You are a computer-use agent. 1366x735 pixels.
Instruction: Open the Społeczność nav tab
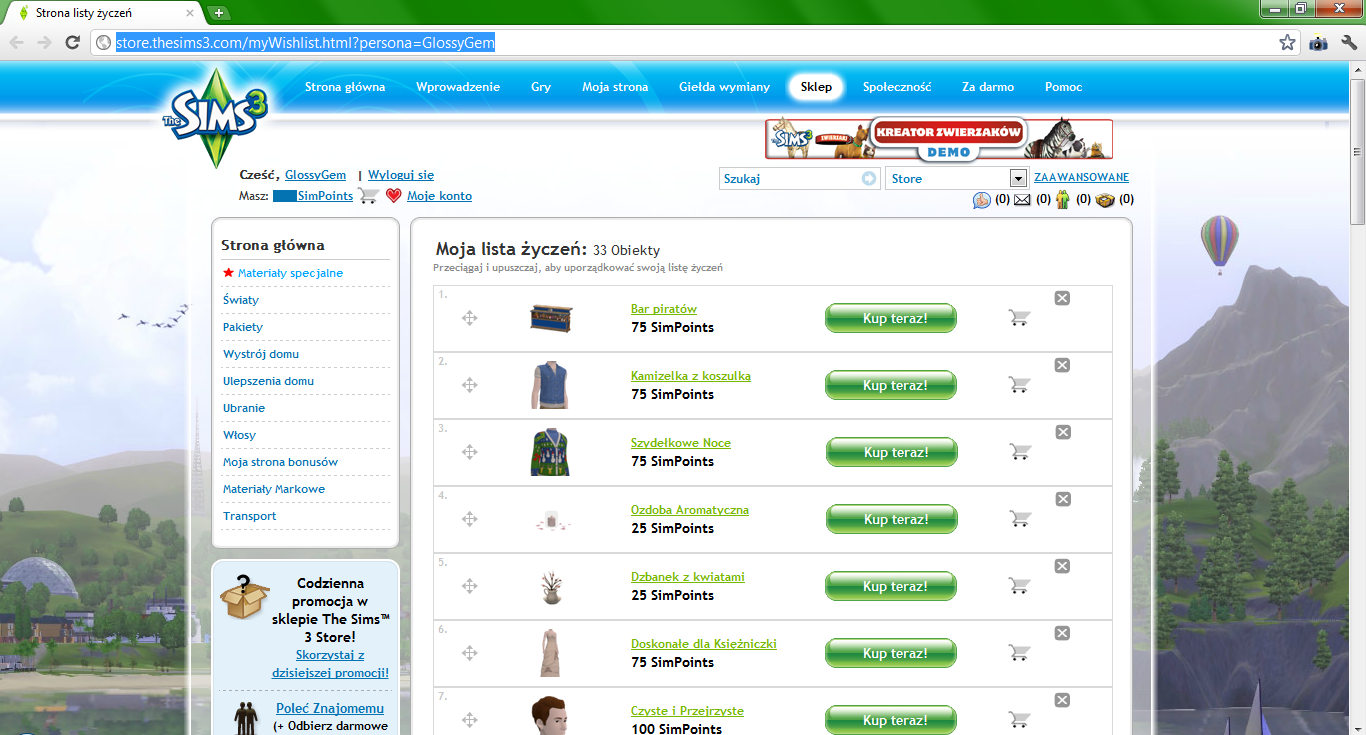897,87
